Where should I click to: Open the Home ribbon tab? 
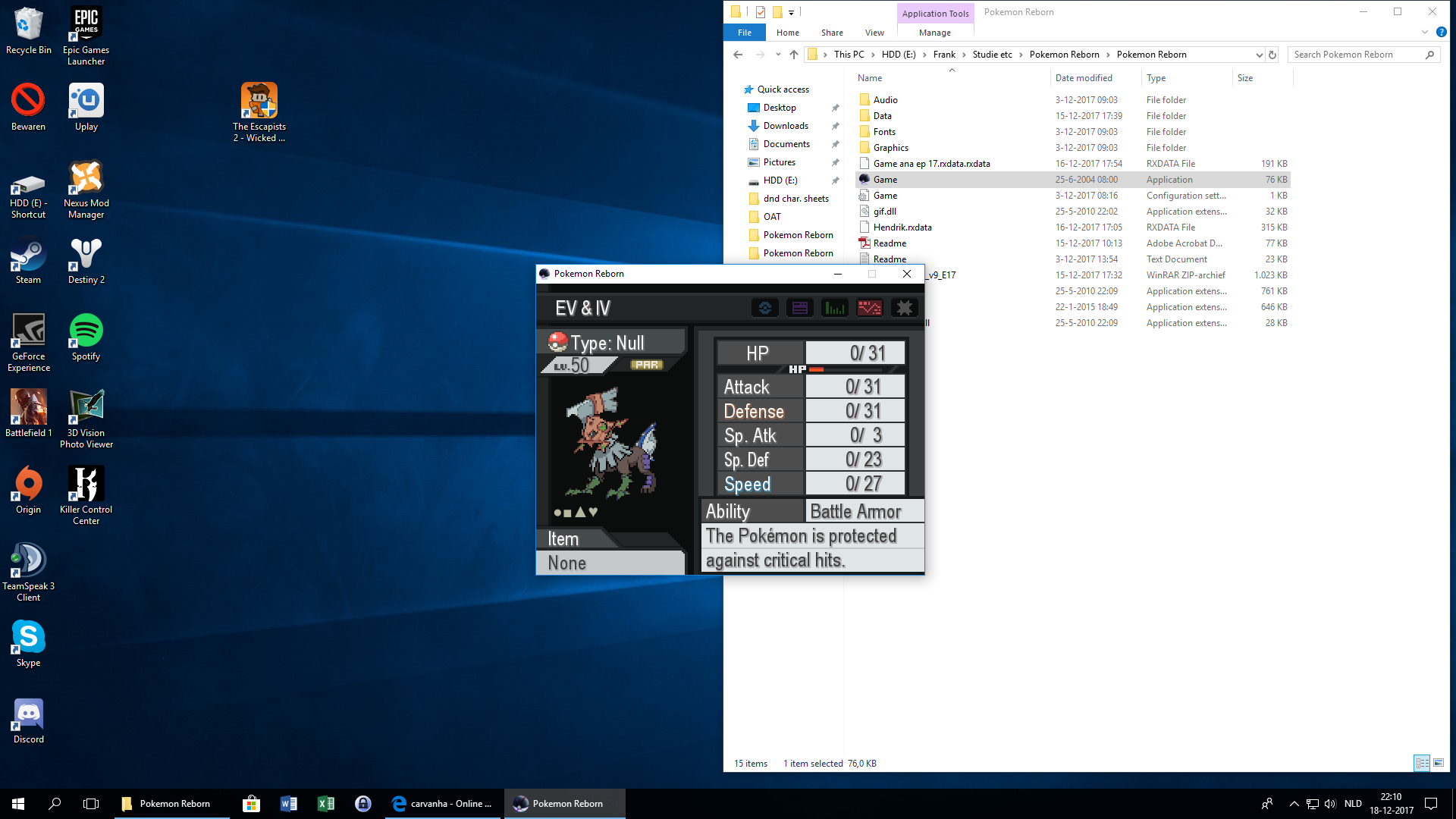pos(788,33)
